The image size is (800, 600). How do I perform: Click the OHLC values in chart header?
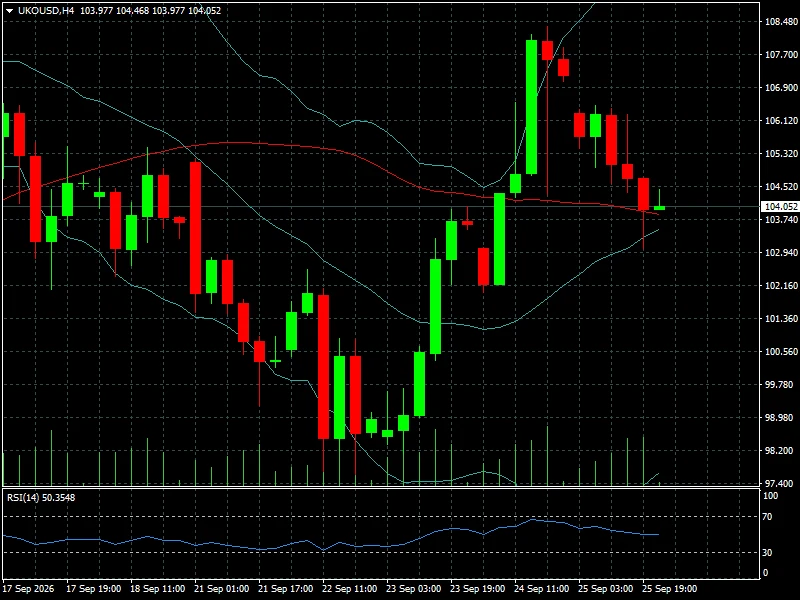point(151,10)
